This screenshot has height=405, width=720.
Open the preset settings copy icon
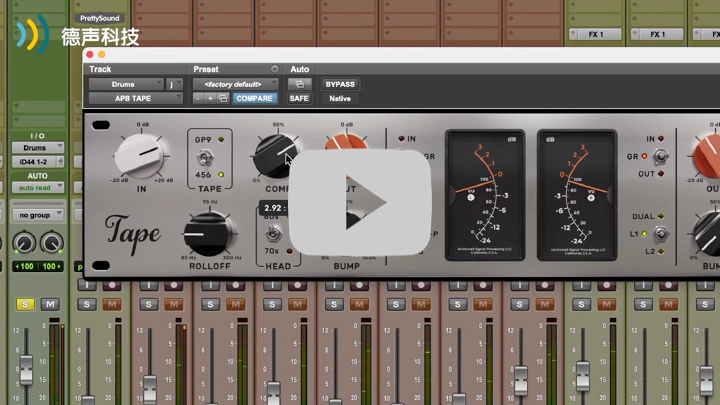222,98
